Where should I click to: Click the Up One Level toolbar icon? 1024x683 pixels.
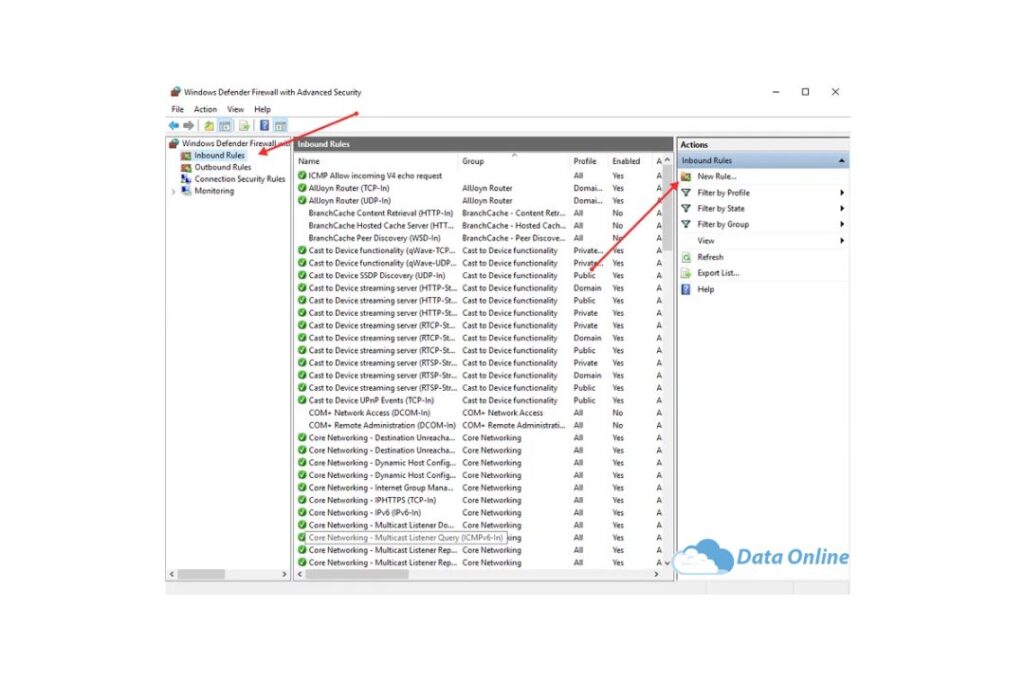209,125
